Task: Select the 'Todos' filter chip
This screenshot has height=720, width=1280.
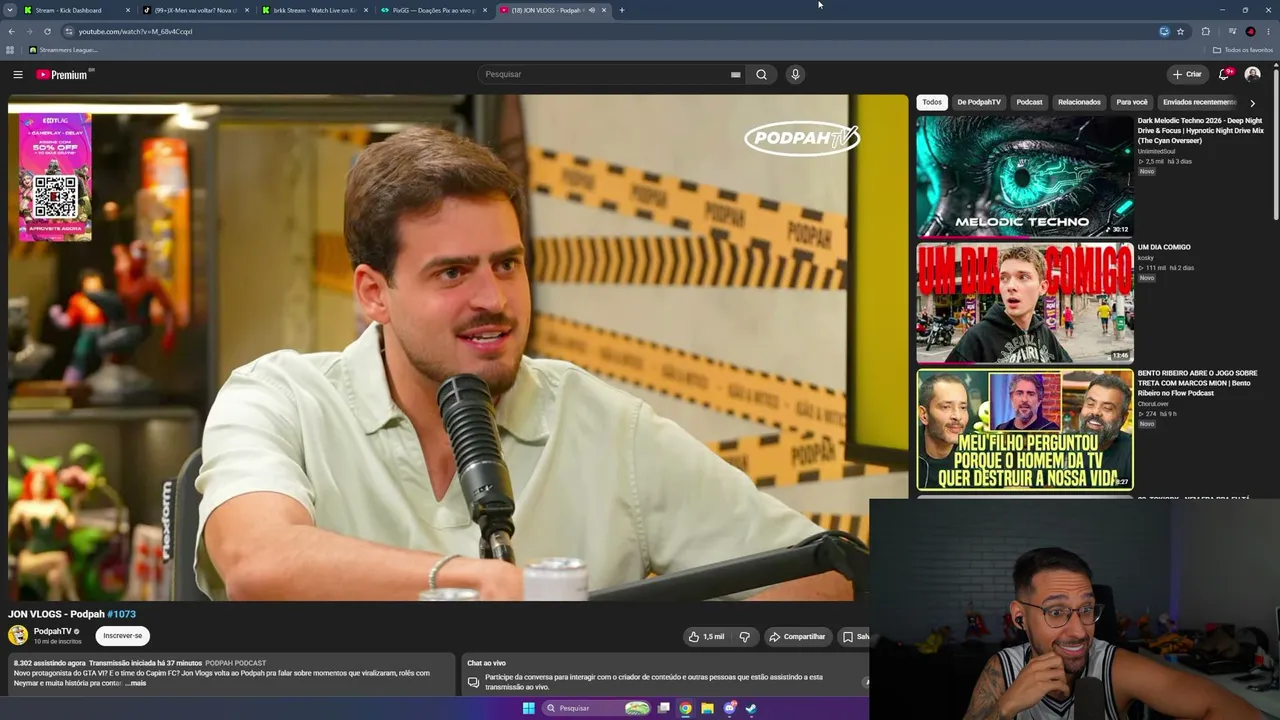Action: point(932,102)
